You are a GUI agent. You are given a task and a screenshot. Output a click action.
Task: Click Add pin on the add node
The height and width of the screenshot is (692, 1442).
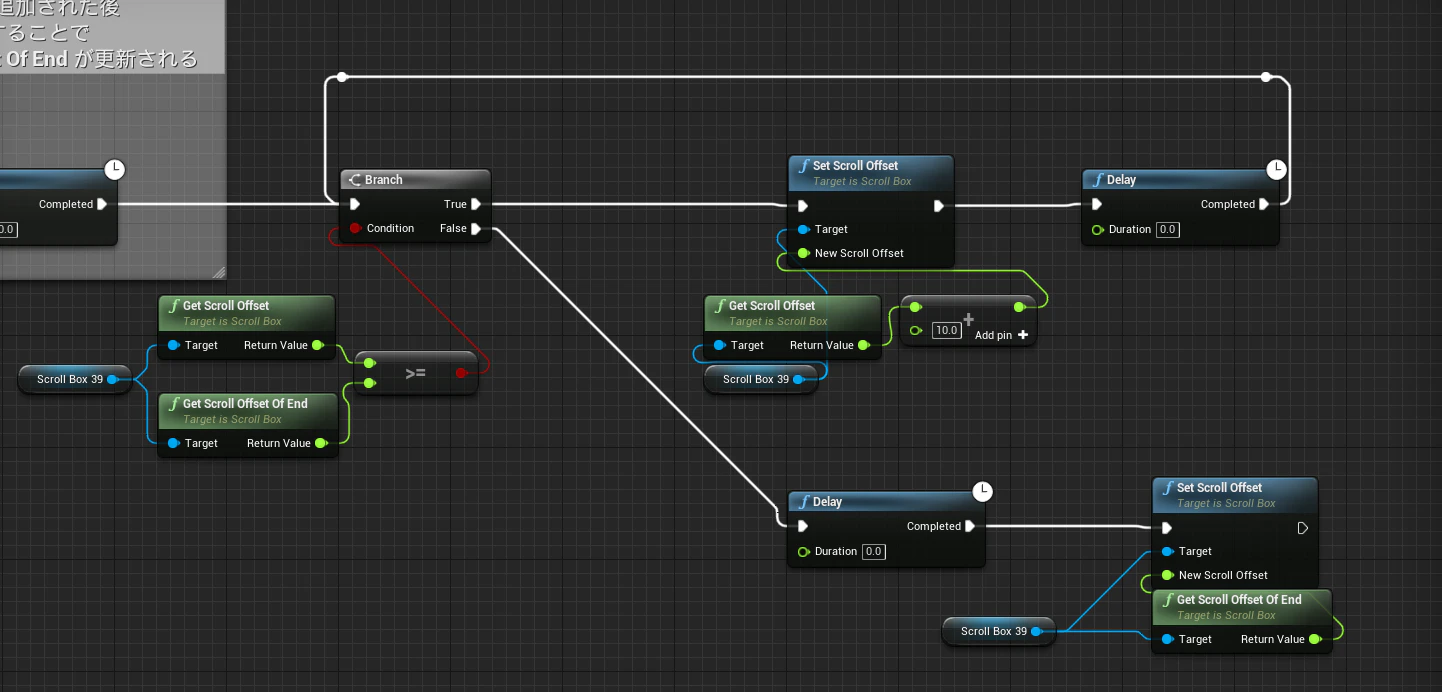[x=1002, y=335]
